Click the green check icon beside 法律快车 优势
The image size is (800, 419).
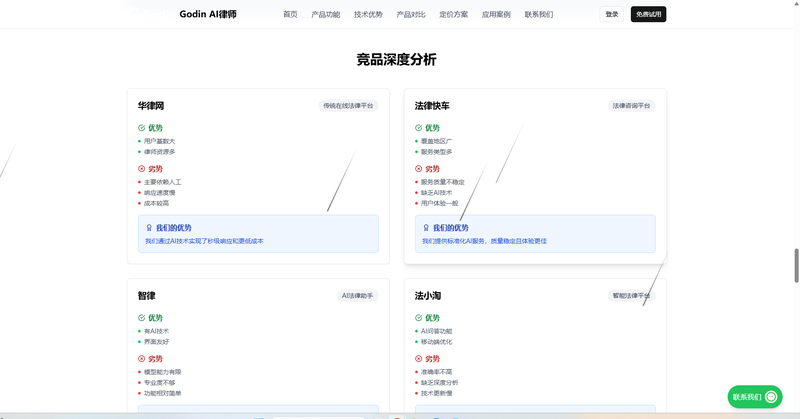pos(418,128)
